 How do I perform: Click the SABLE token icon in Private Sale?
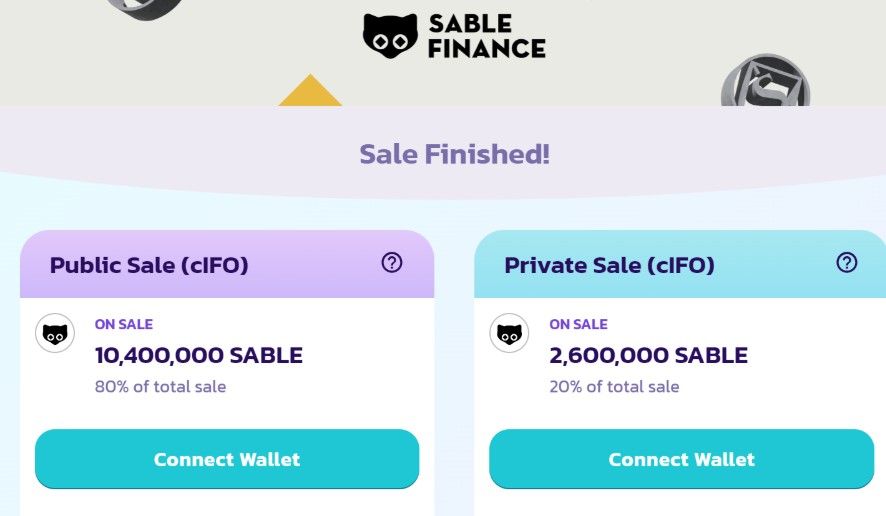[509, 333]
